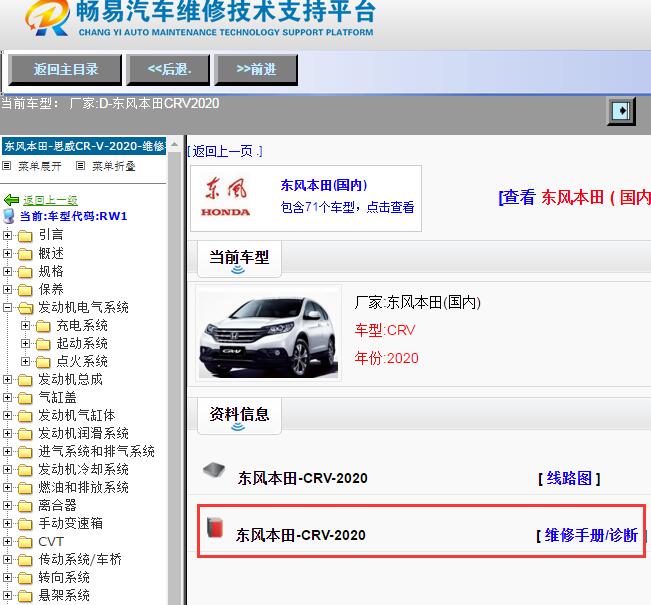Click the 菜单折叠 collapse-all icon
The width and height of the screenshot is (651, 605).
coord(81,166)
